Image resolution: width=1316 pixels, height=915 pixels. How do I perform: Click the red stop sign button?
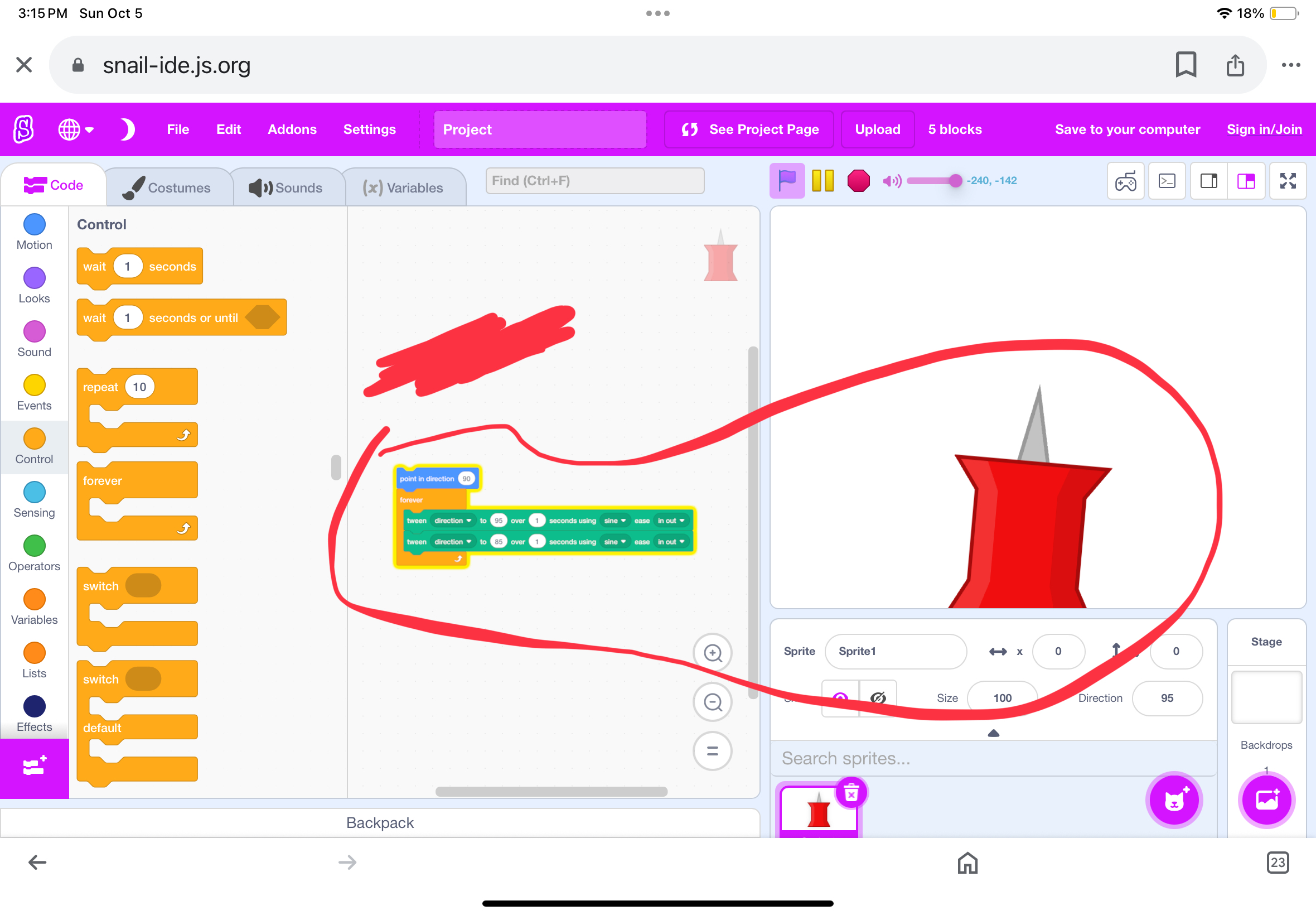coord(858,181)
